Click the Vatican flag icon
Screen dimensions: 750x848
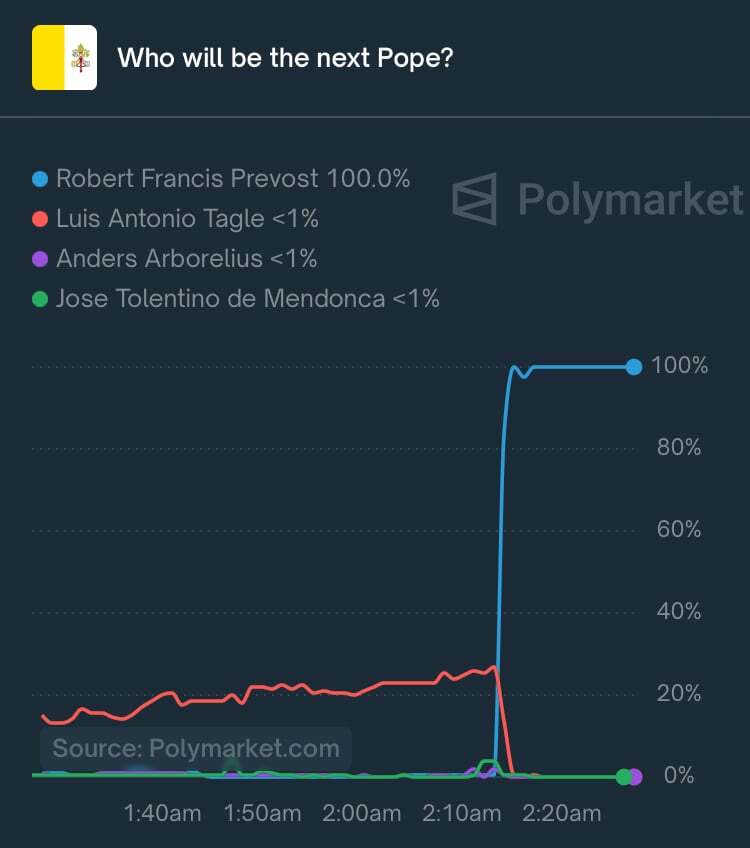pos(64,57)
